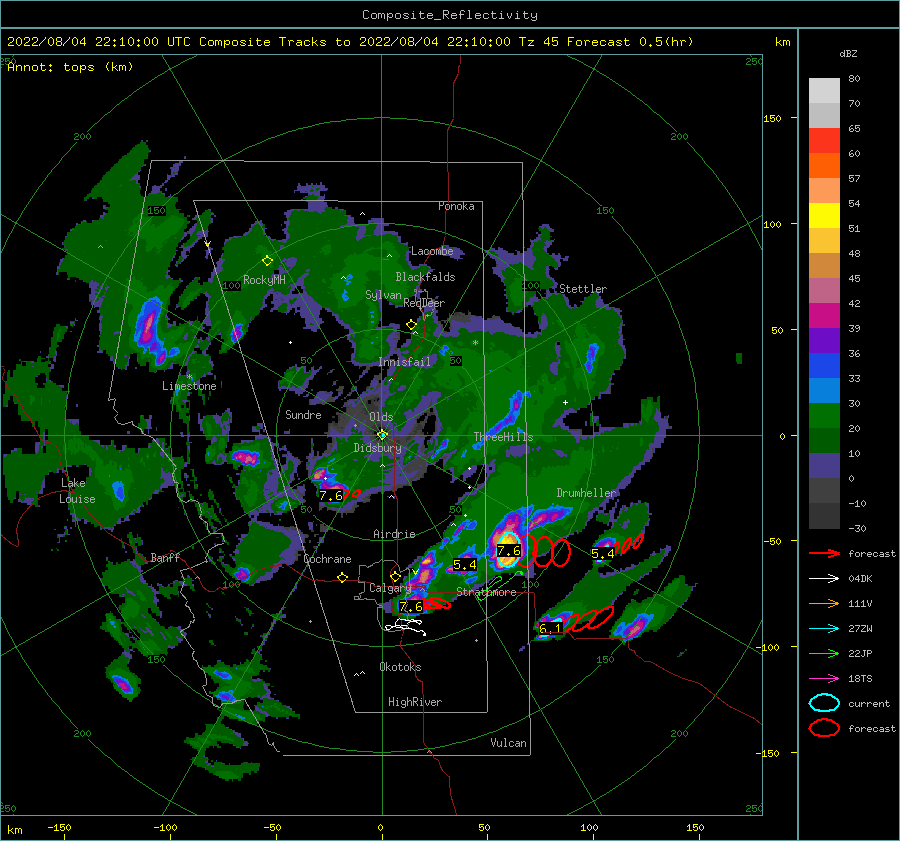Click the magenta swatch between 42 and 39 dBZ
Screen dimensions: 900x841
(824, 316)
